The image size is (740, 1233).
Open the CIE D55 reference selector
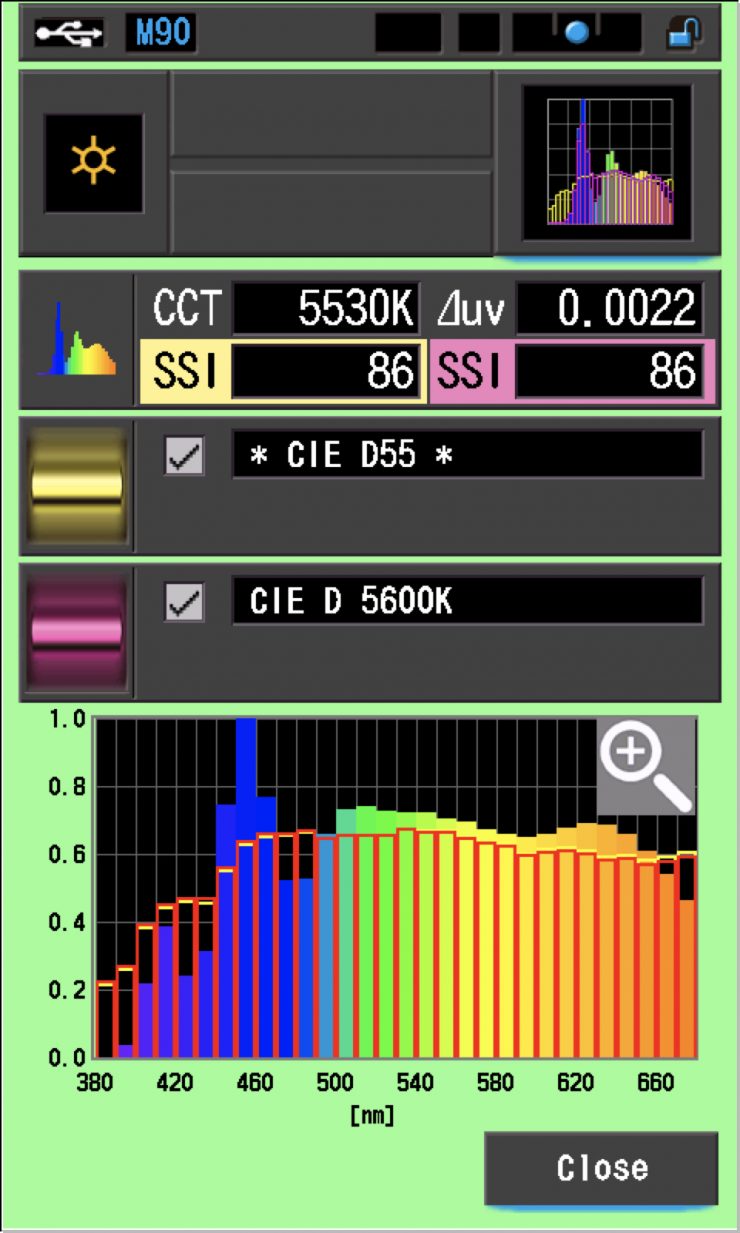coord(467,456)
